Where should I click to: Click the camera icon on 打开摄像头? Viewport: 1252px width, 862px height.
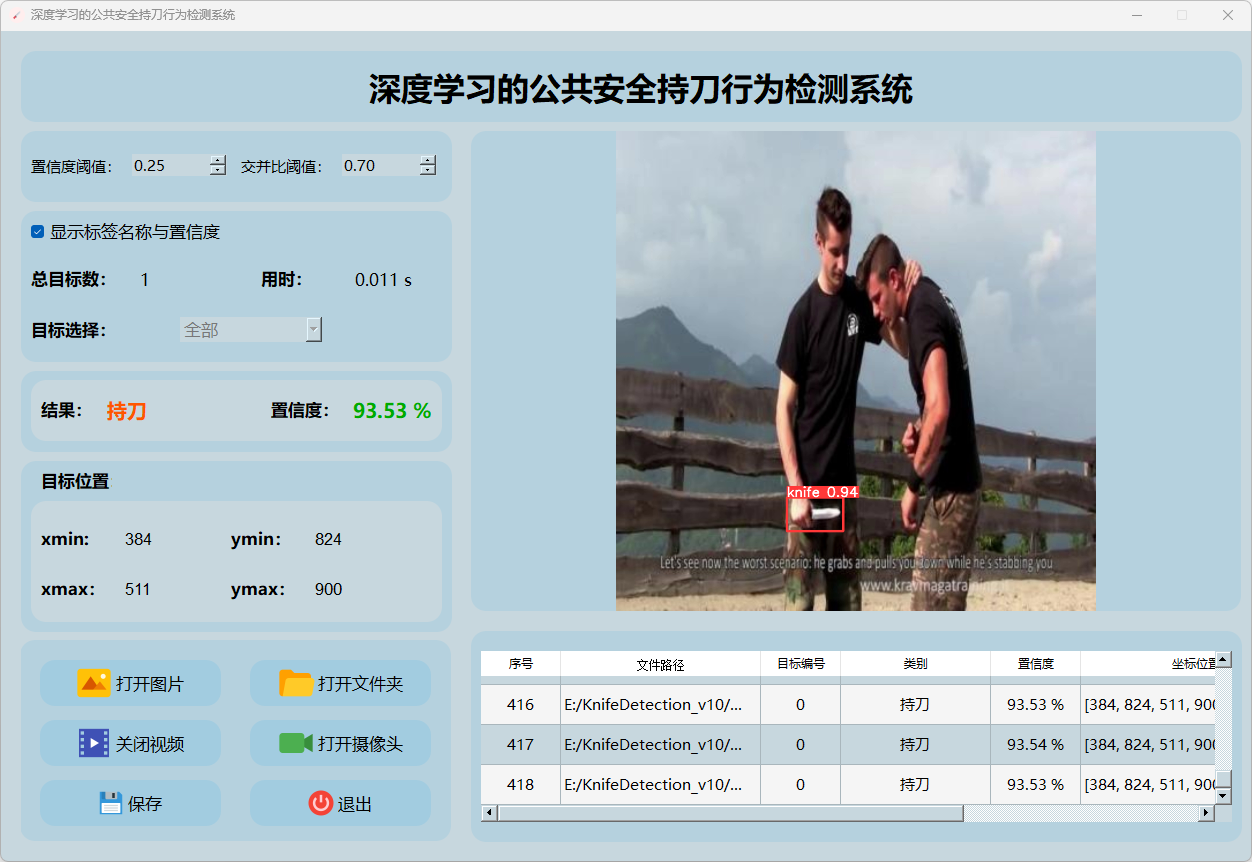[296, 743]
